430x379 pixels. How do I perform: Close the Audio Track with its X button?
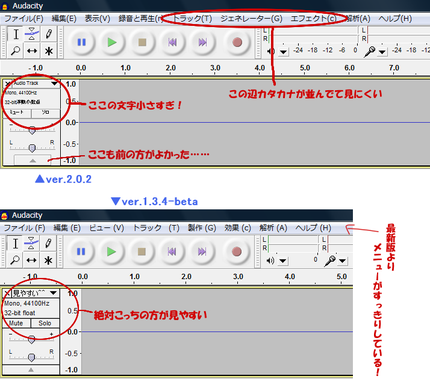coord(7,83)
